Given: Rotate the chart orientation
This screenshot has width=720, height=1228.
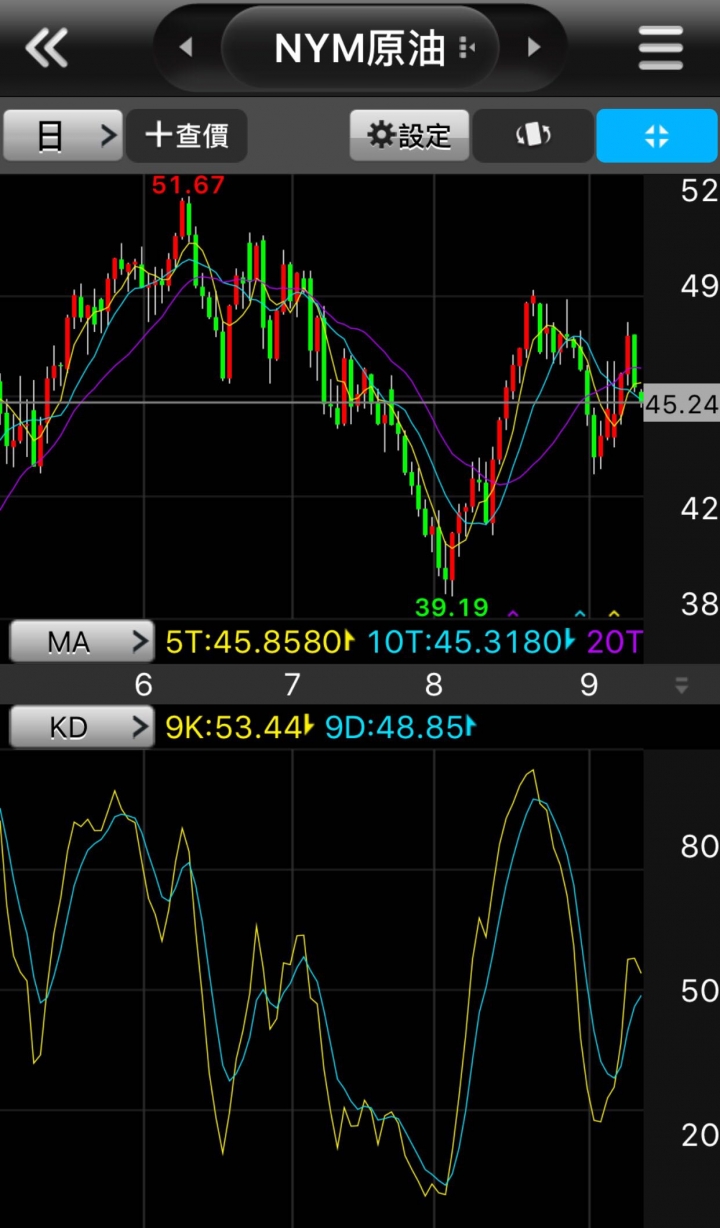Looking at the screenshot, I should tap(533, 135).
